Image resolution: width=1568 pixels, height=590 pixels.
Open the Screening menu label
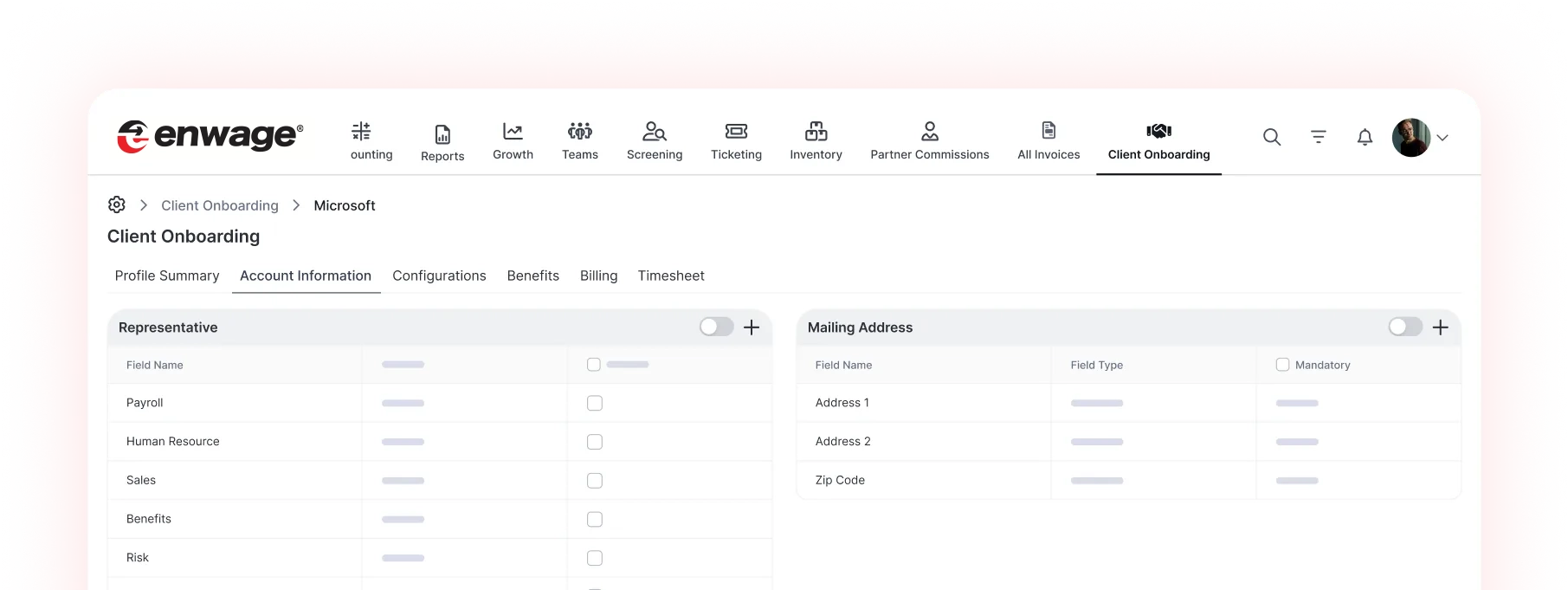655,154
